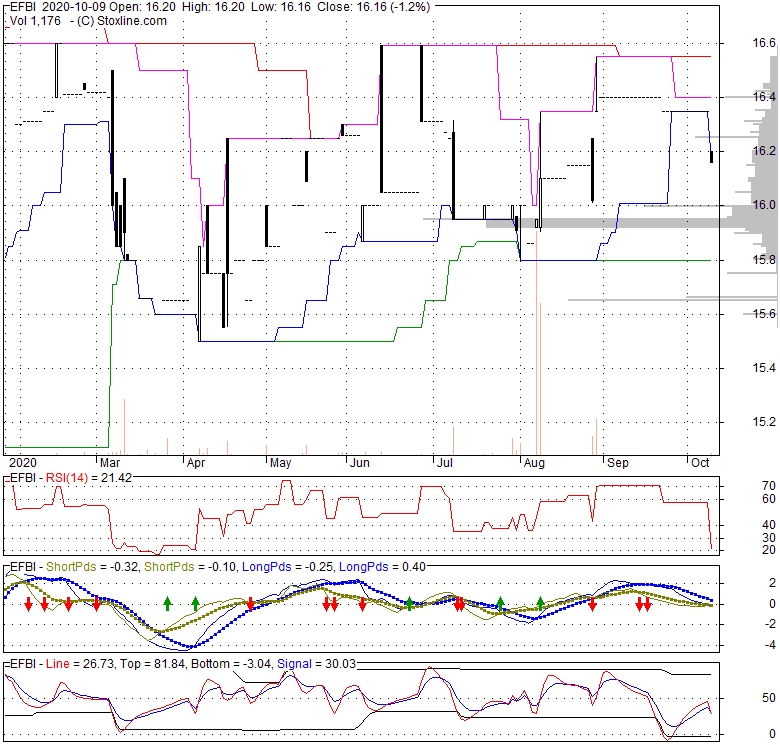The image size is (780, 745).
Task: Click the Vol 1,176 readout
Action: tap(35, 21)
